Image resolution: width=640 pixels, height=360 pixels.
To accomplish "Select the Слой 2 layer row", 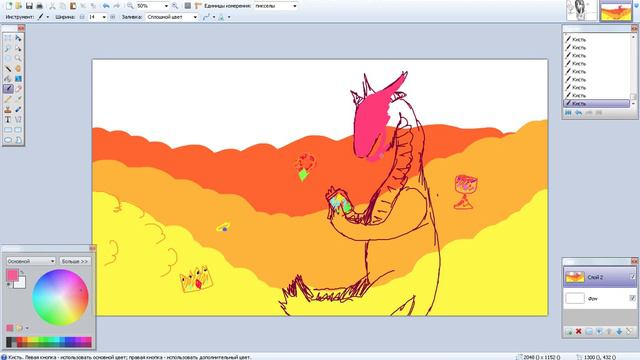I will click(599, 277).
